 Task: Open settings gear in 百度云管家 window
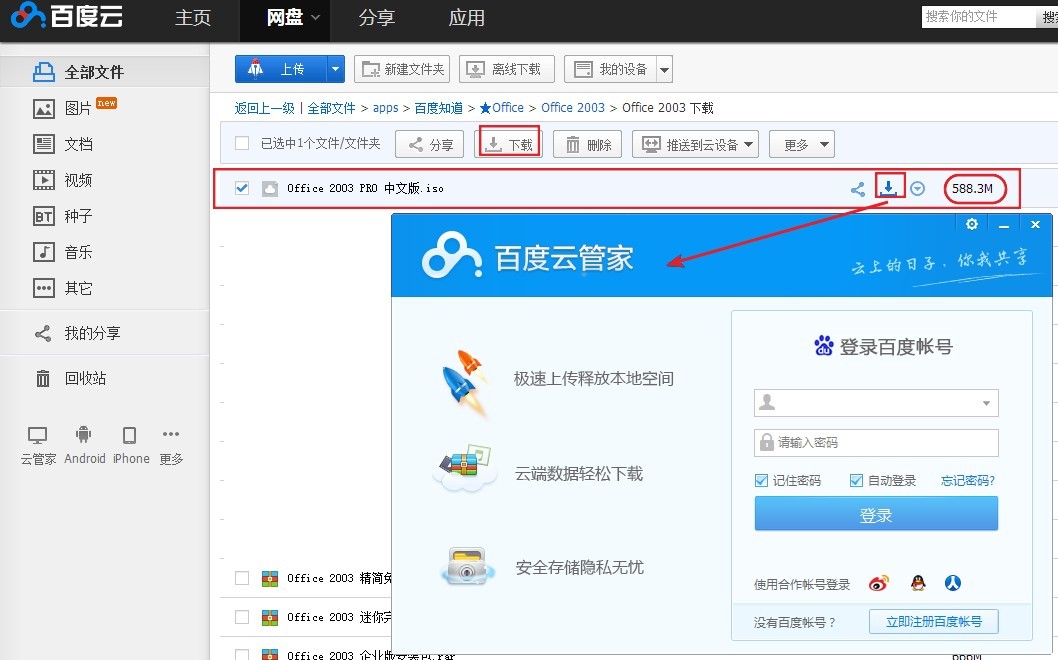point(972,224)
